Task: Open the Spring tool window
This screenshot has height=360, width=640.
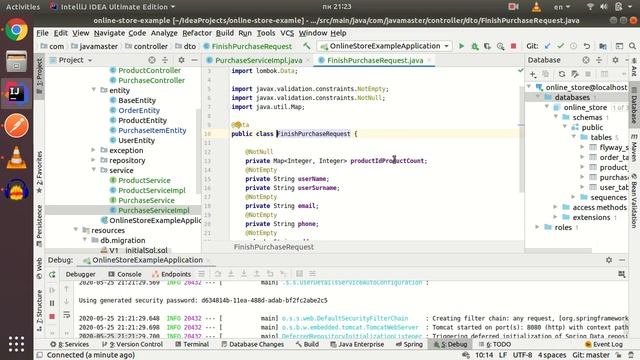Action: click(x=409, y=344)
